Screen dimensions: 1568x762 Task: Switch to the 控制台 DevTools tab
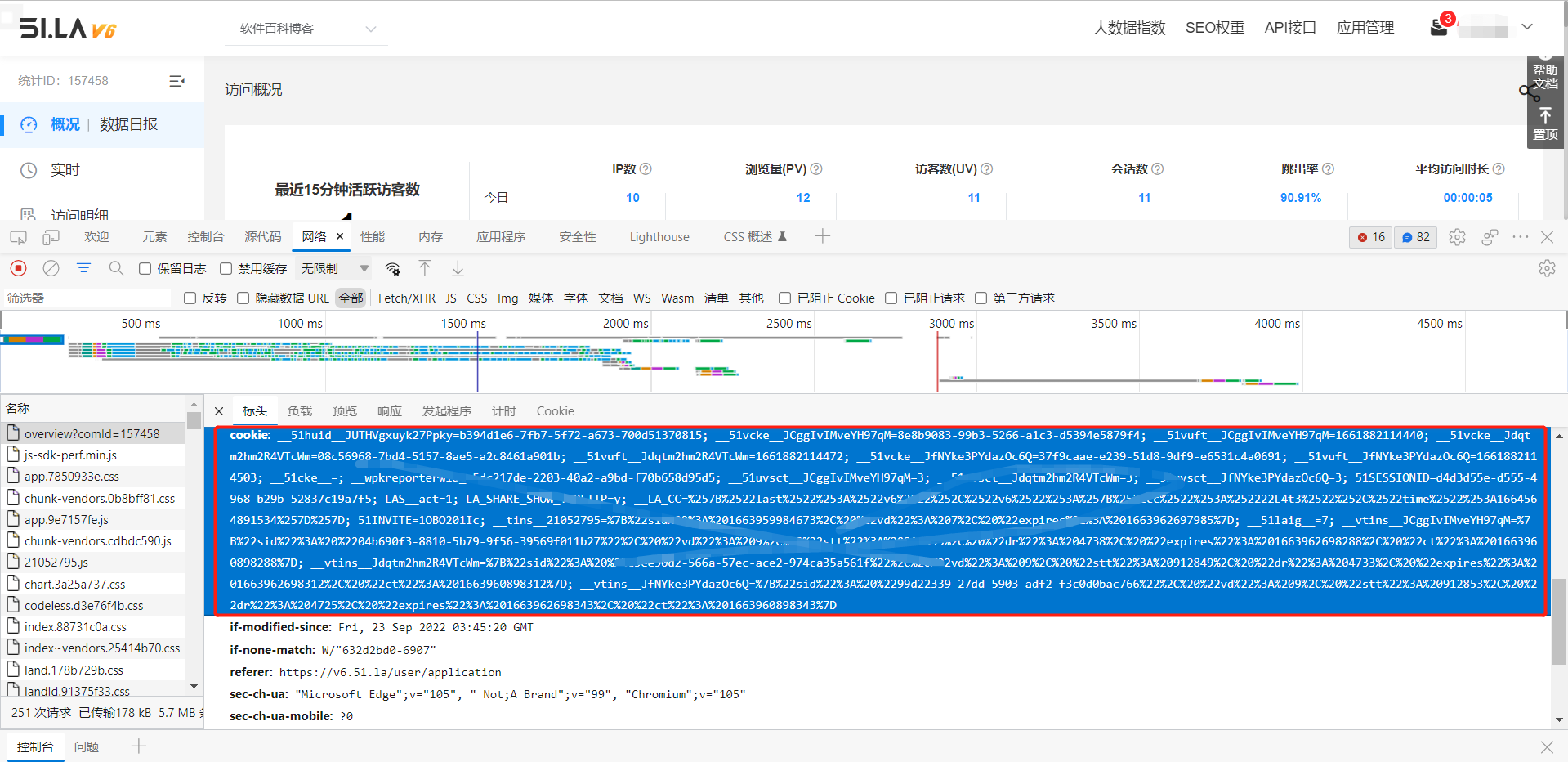205,237
